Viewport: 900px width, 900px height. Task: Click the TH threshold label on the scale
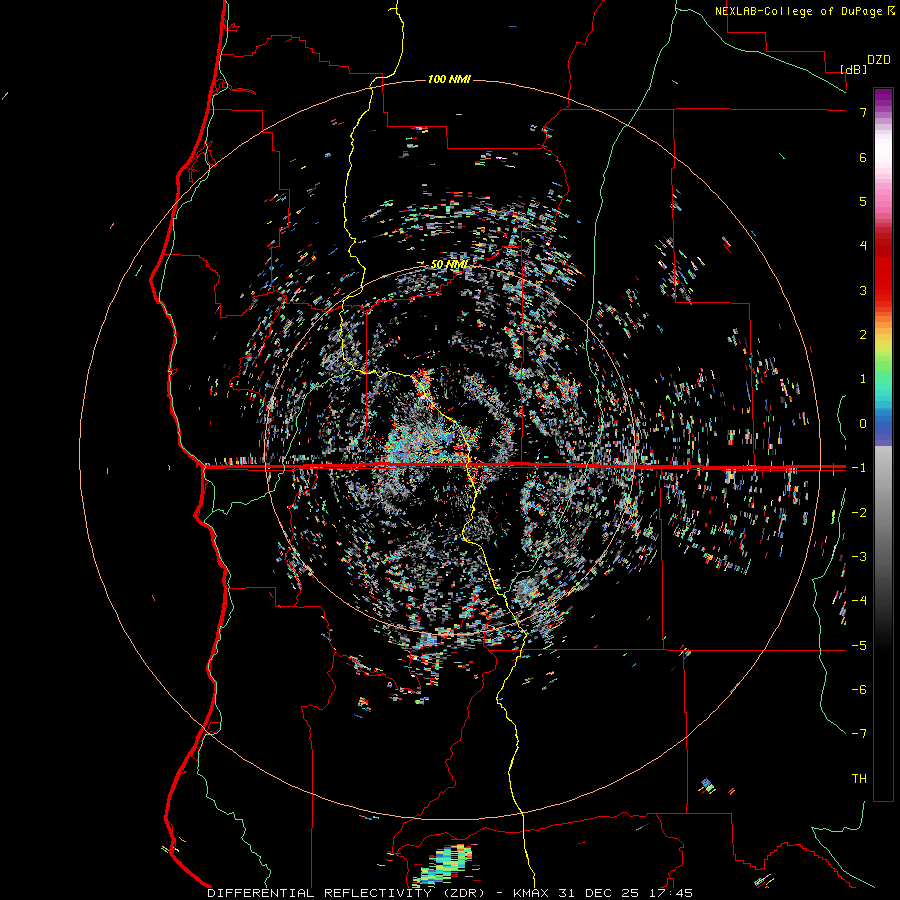pos(859,778)
